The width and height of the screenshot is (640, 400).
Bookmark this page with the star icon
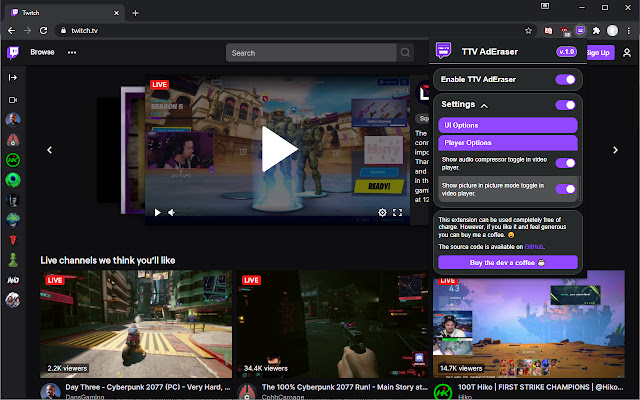pyautogui.click(x=528, y=31)
